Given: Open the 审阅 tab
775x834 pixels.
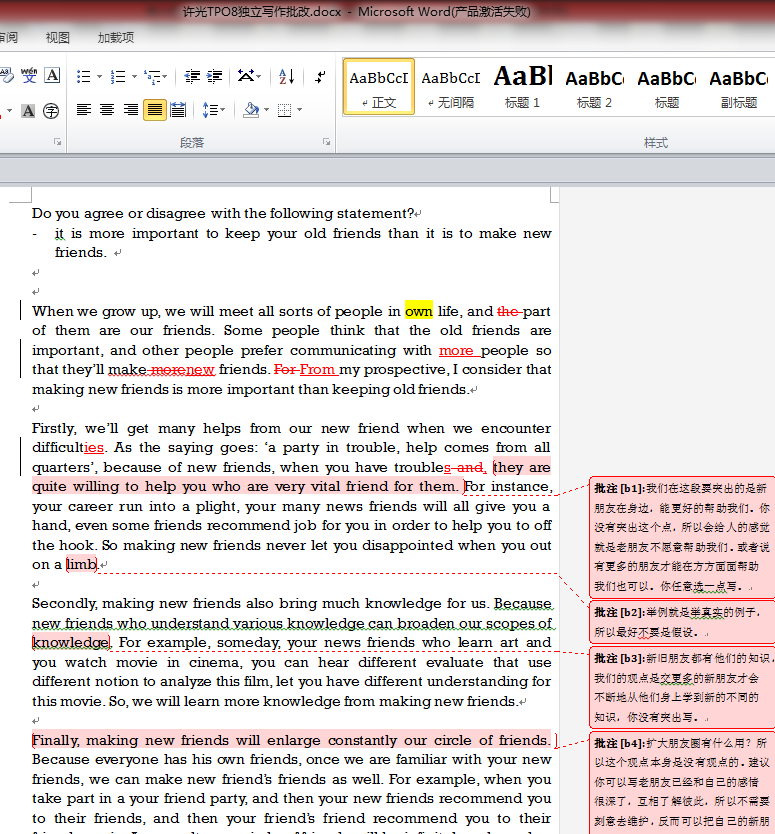Looking at the screenshot, I should click(x=9, y=38).
